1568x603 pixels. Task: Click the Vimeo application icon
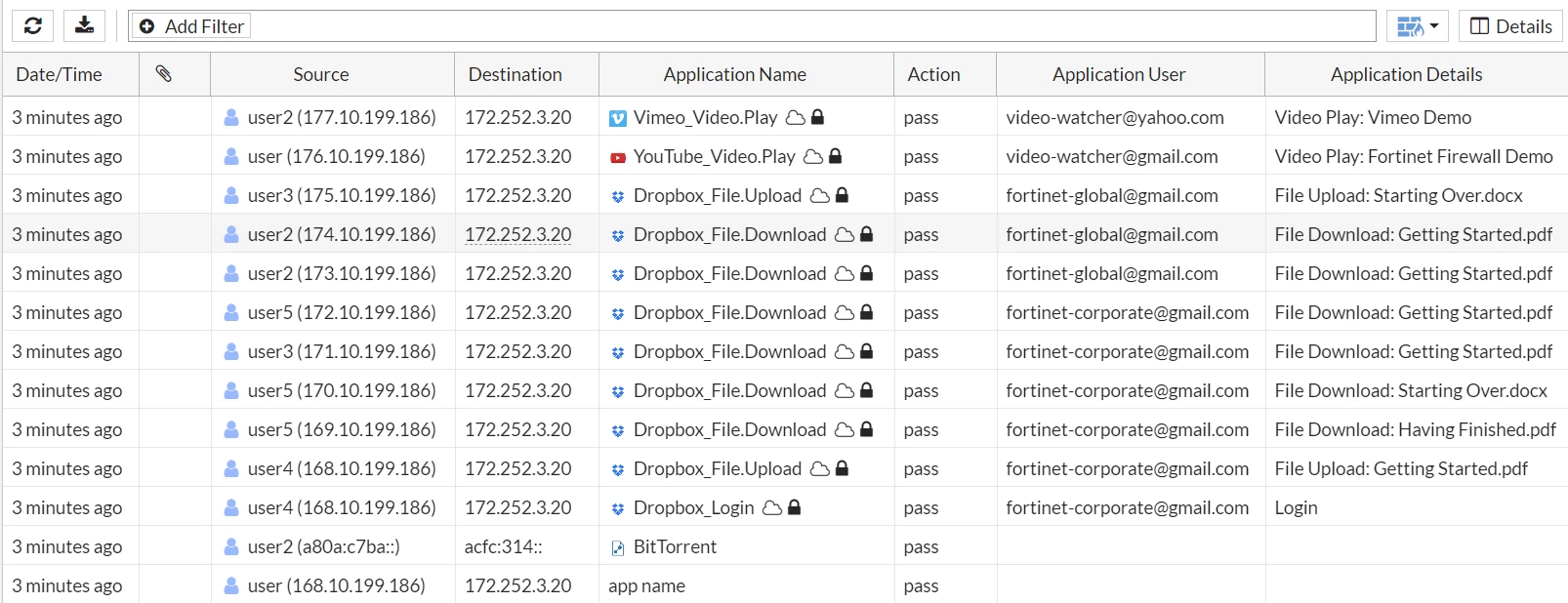pyautogui.click(x=618, y=118)
